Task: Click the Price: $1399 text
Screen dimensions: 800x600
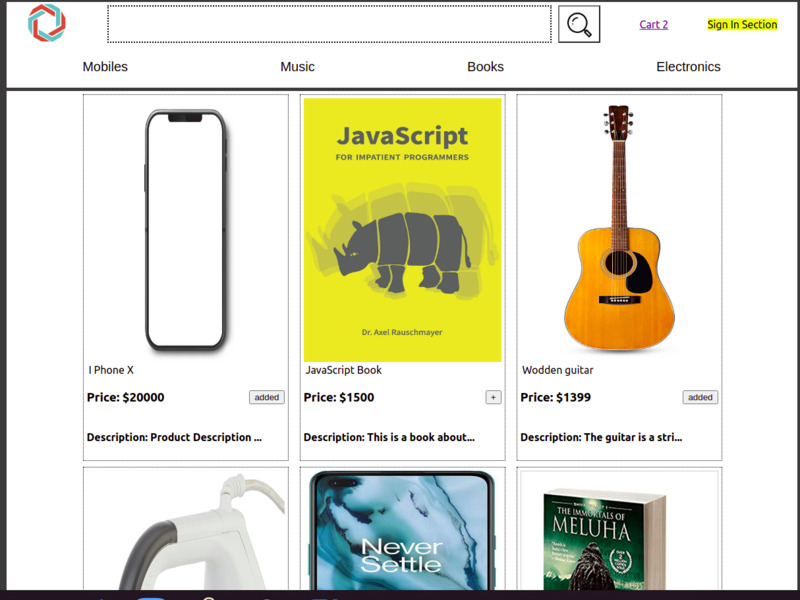Action: pos(556,397)
